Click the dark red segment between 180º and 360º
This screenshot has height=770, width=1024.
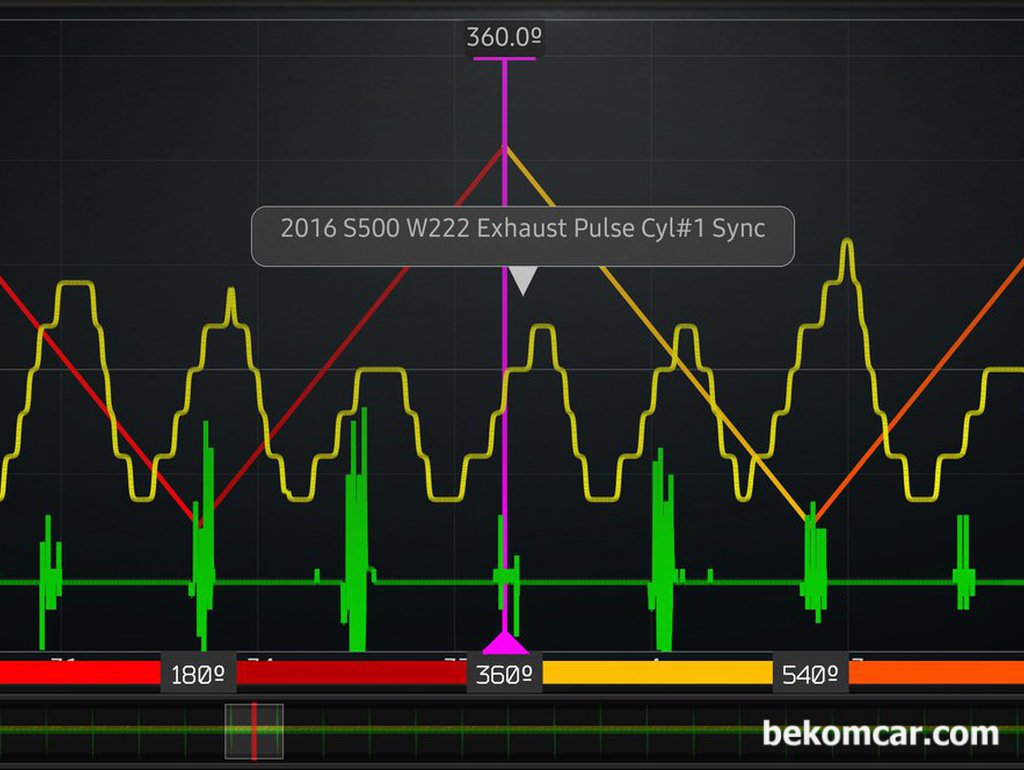tap(350, 674)
